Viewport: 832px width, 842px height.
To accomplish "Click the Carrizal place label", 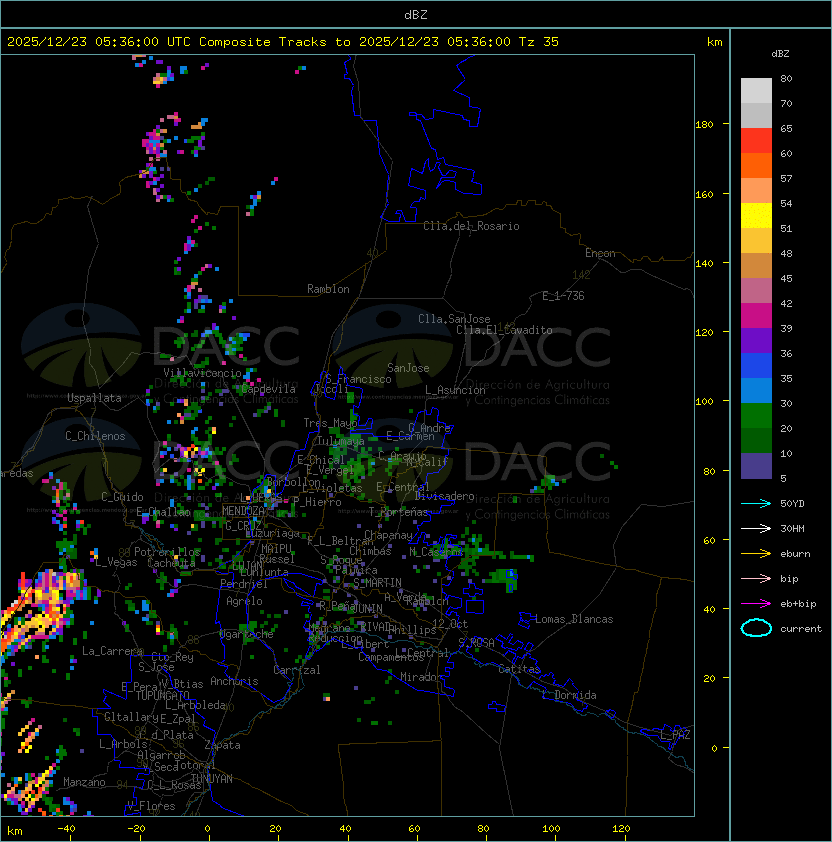I will click(x=297, y=670).
